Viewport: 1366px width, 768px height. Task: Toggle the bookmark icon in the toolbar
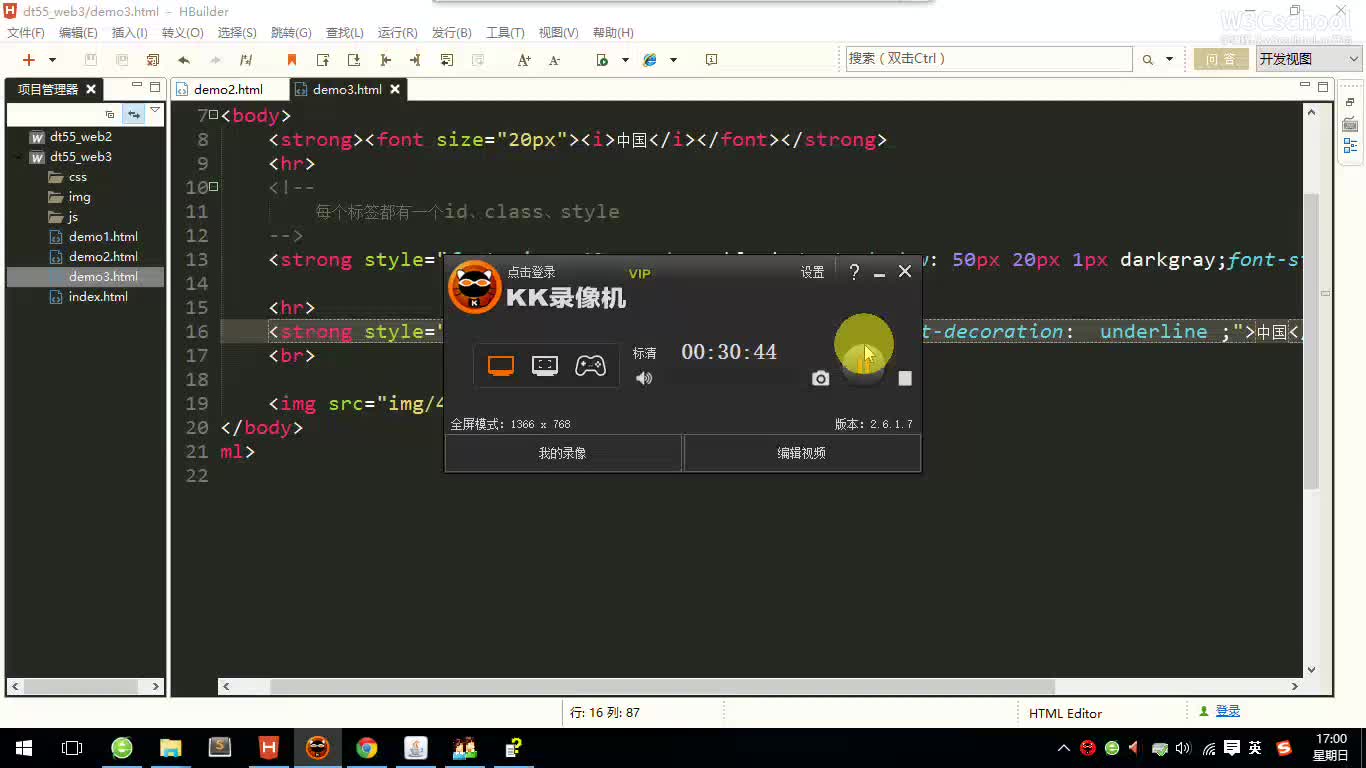pyautogui.click(x=292, y=60)
